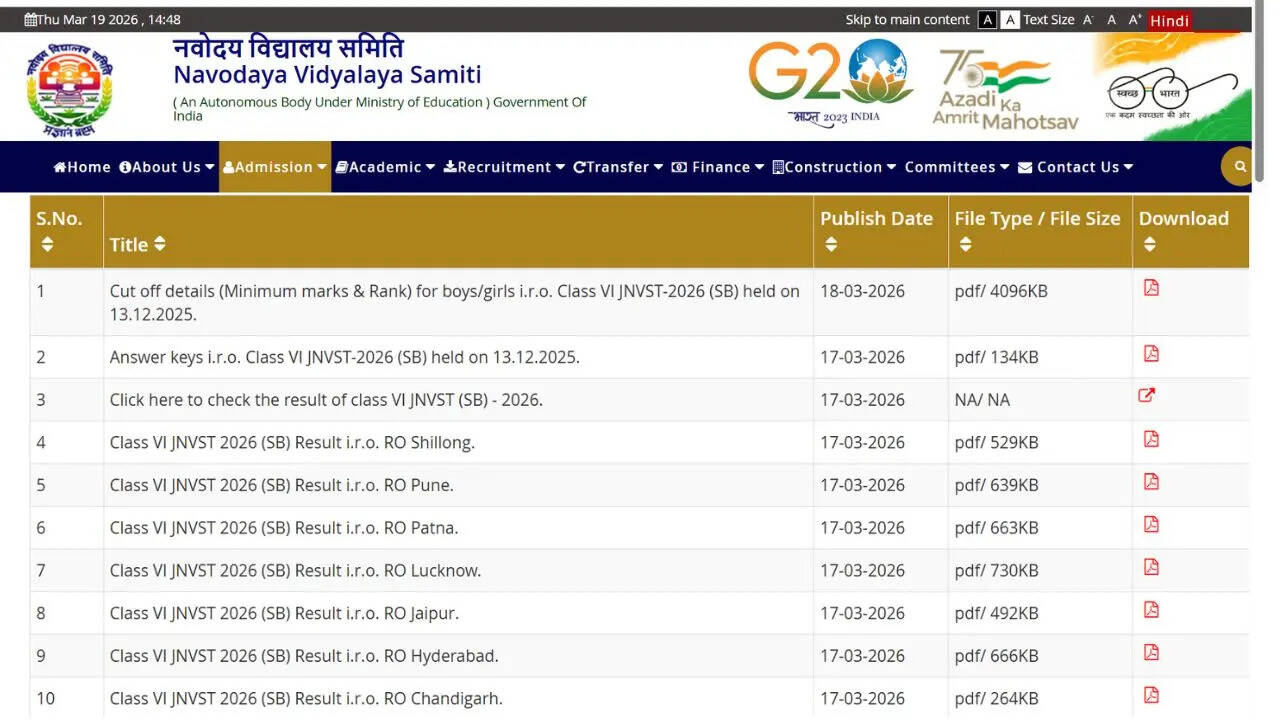This screenshot has height=720, width=1280.
Task: Click the search magnifier icon
Action: pyautogui.click(x=1240, y=167)
